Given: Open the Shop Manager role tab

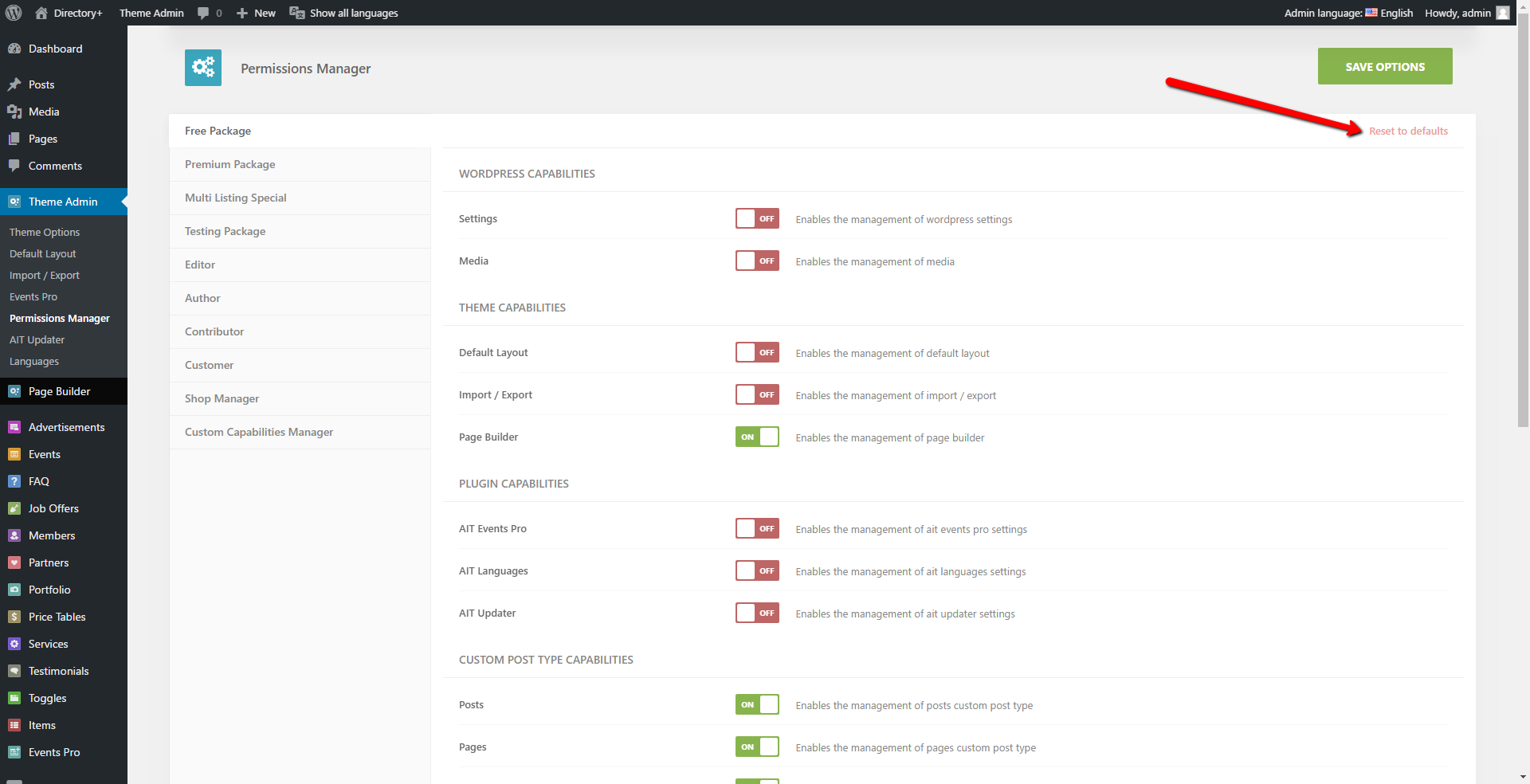Looking at the screenshot, I should [300, 398].
